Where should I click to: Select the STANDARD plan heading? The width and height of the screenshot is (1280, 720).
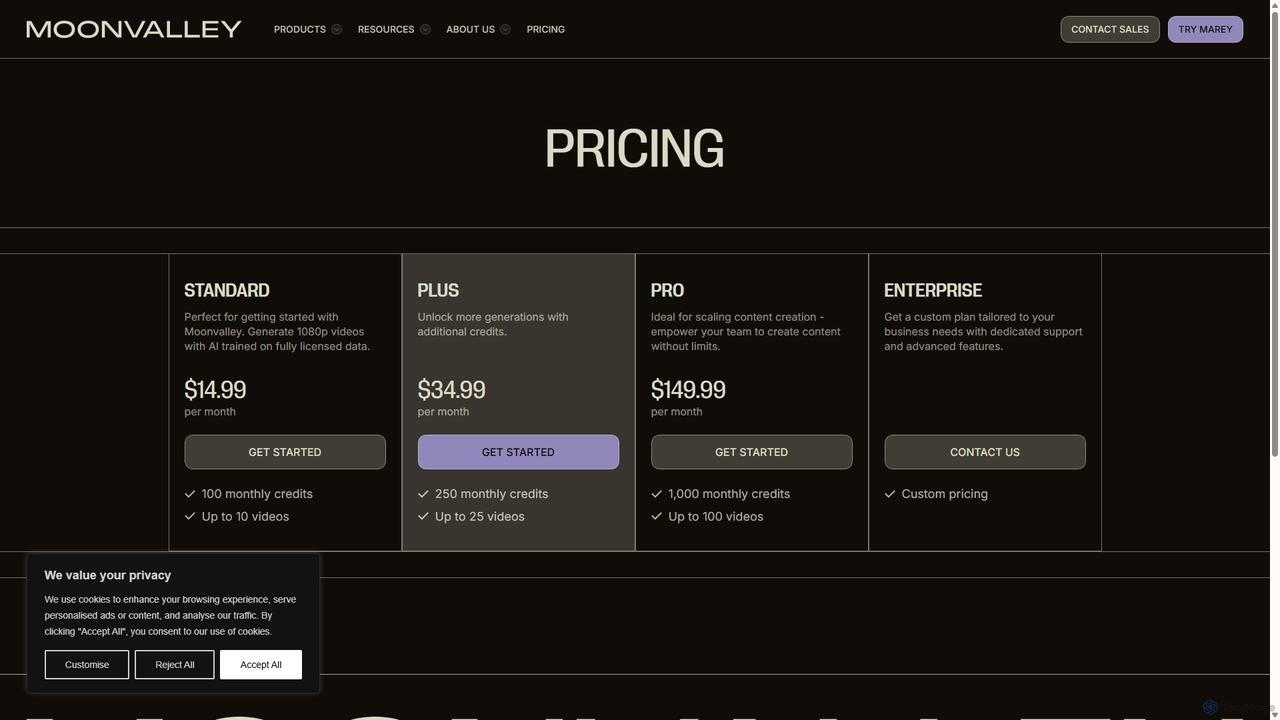[x=227, y=290]
